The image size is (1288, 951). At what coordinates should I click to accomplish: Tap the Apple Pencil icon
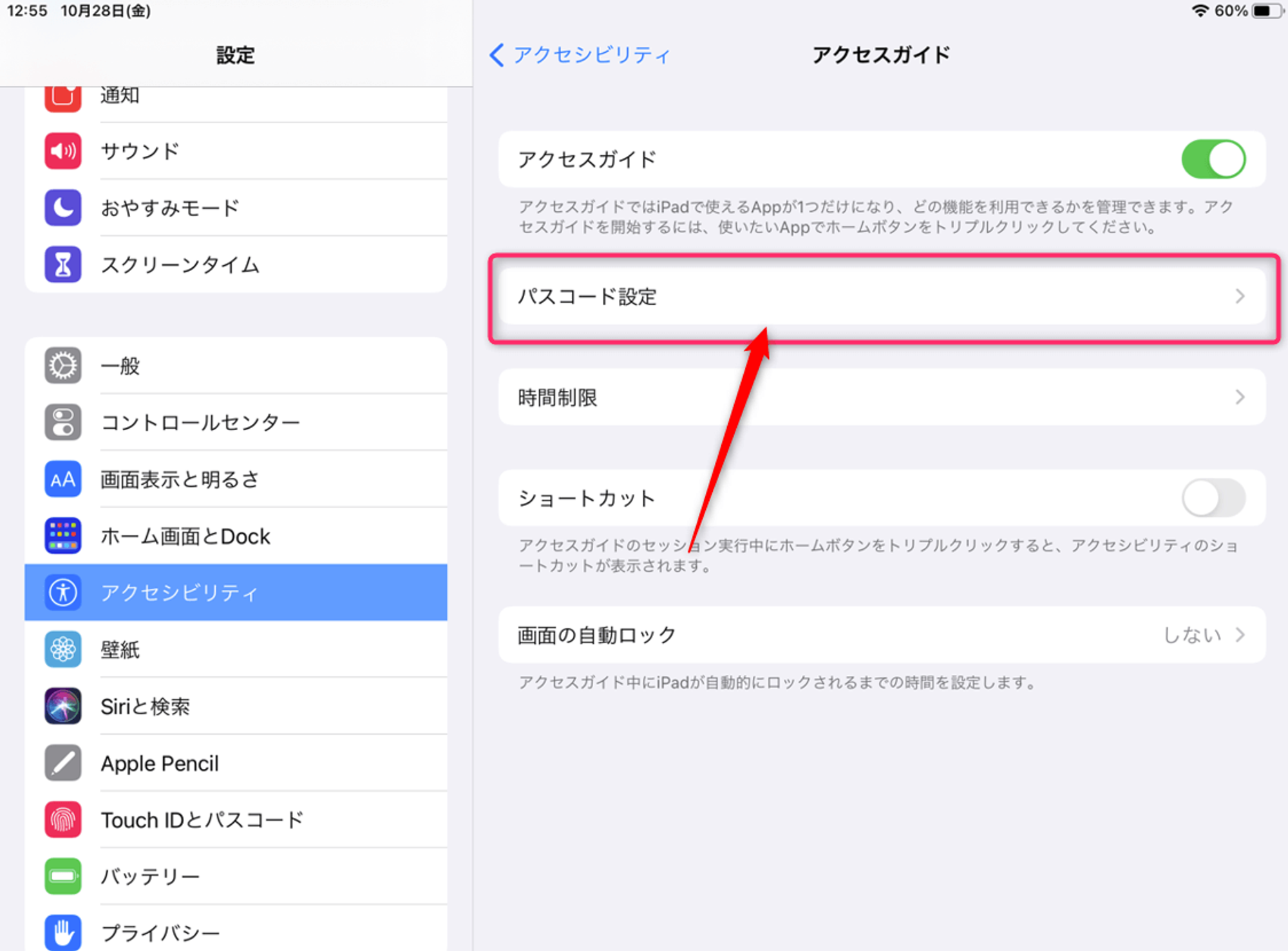coord(62,763)
